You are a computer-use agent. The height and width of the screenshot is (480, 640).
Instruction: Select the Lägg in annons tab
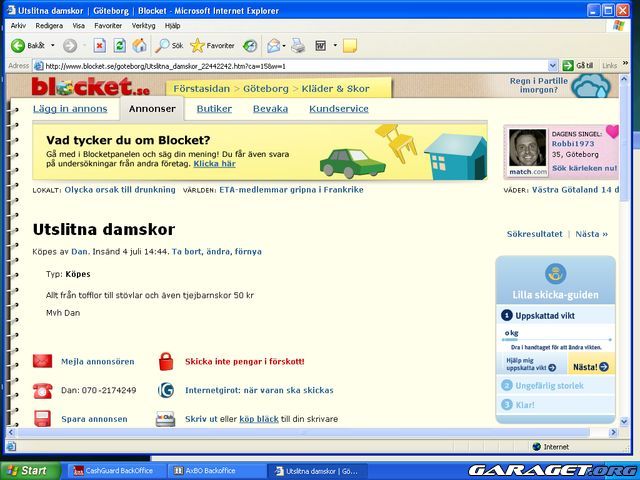click(69, 108)
